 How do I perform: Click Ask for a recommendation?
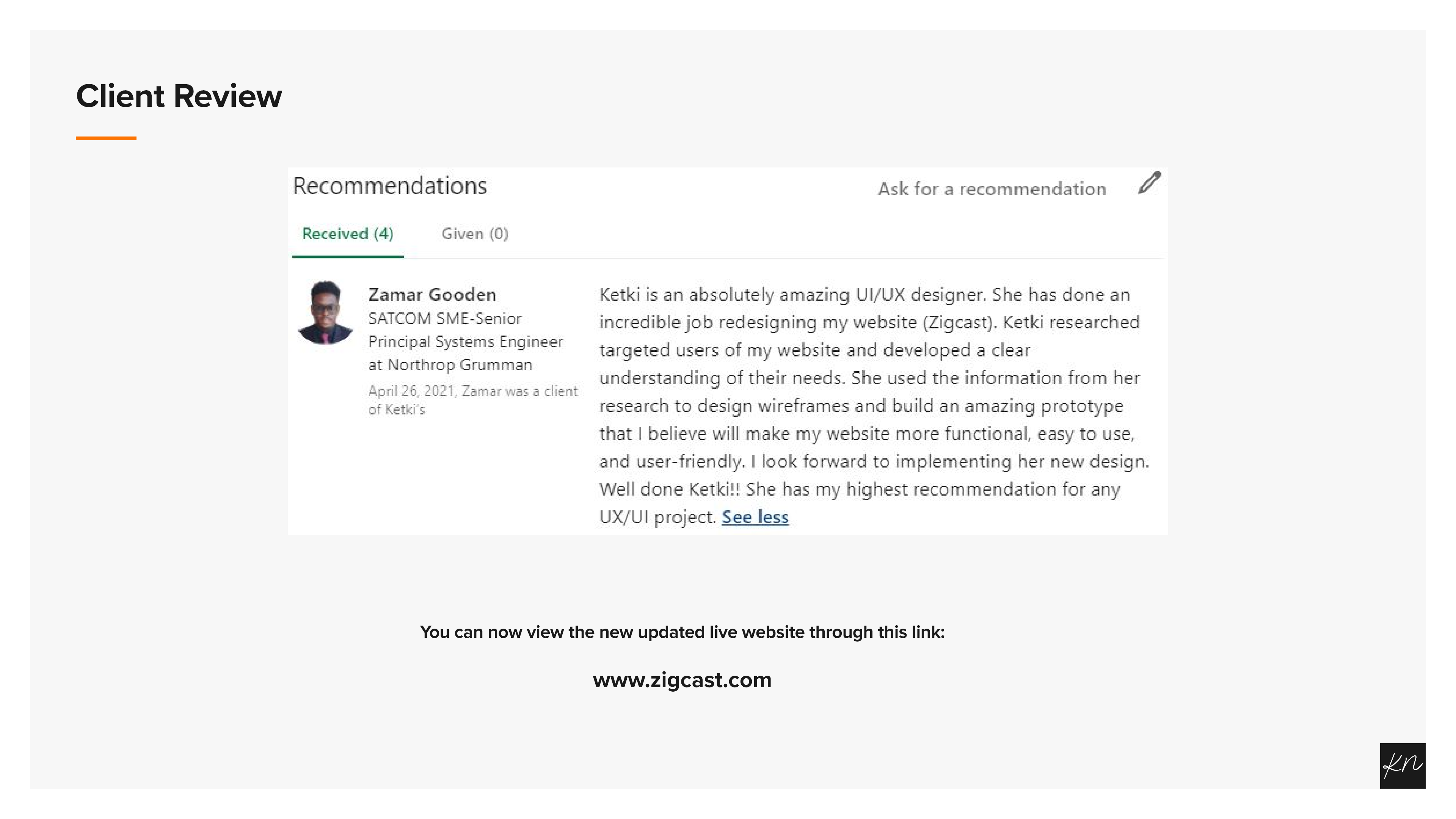pyautogui.click(x=992, y=189)
